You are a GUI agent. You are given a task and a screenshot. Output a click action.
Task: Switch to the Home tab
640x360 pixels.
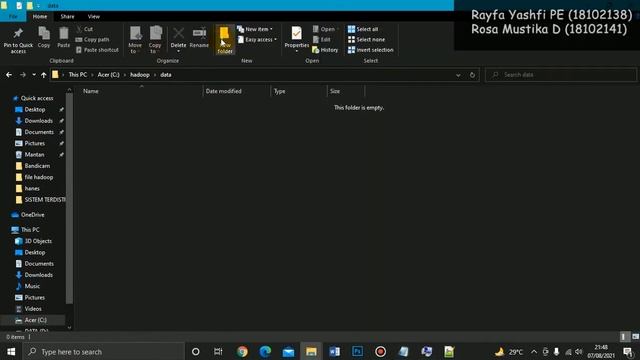click(40, 16)
